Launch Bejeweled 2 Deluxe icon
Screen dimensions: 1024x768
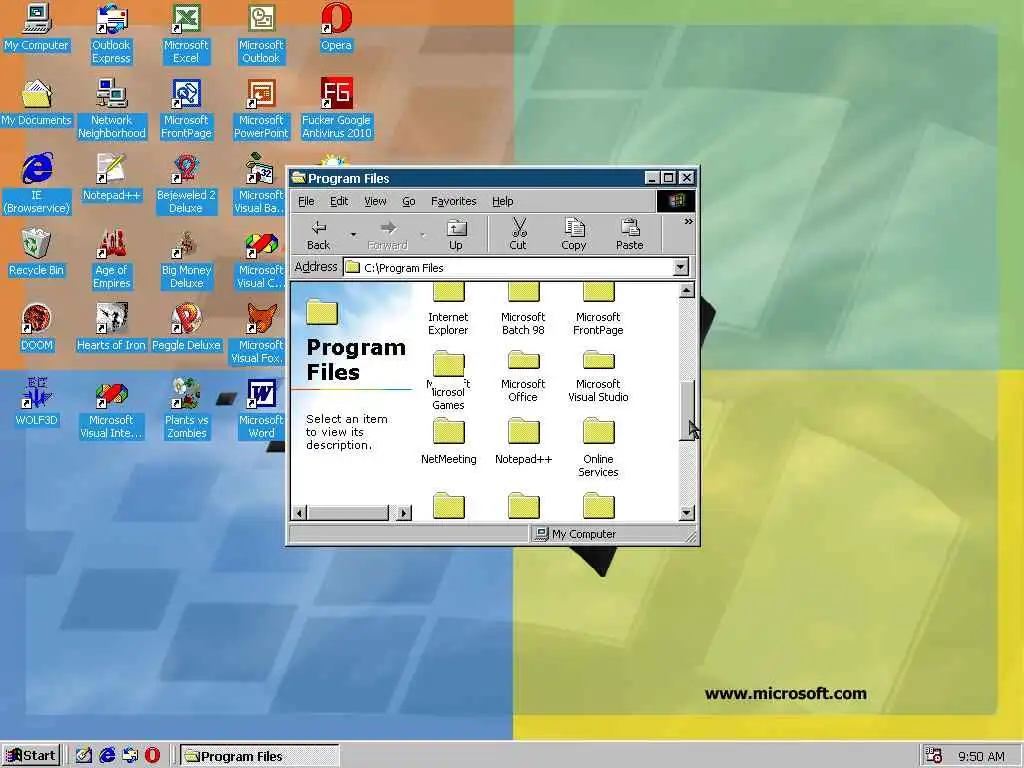pos(186,184)
